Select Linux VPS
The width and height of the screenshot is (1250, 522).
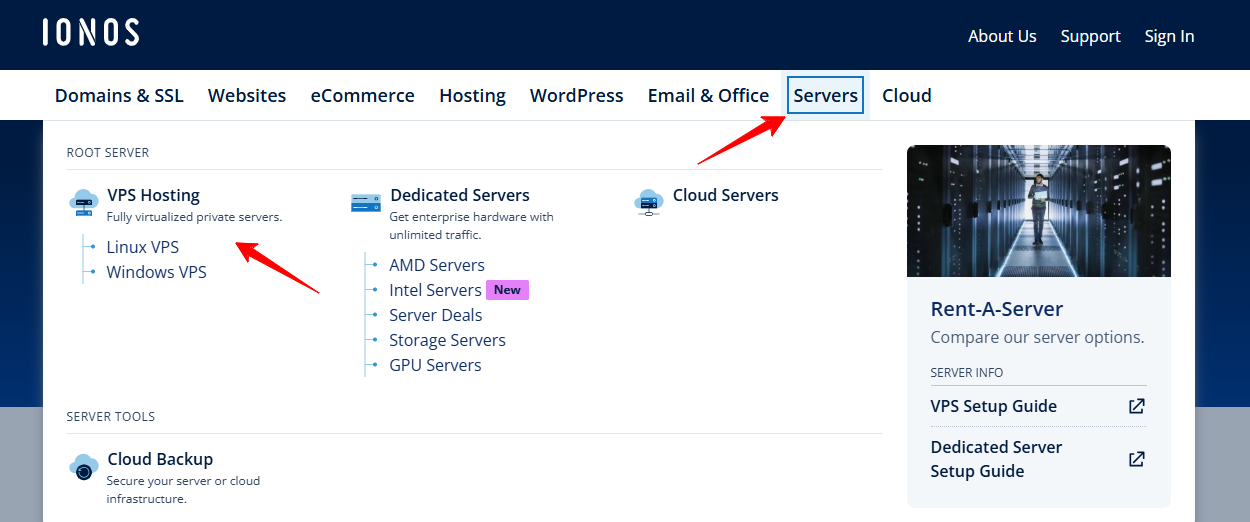pos(143,247)
